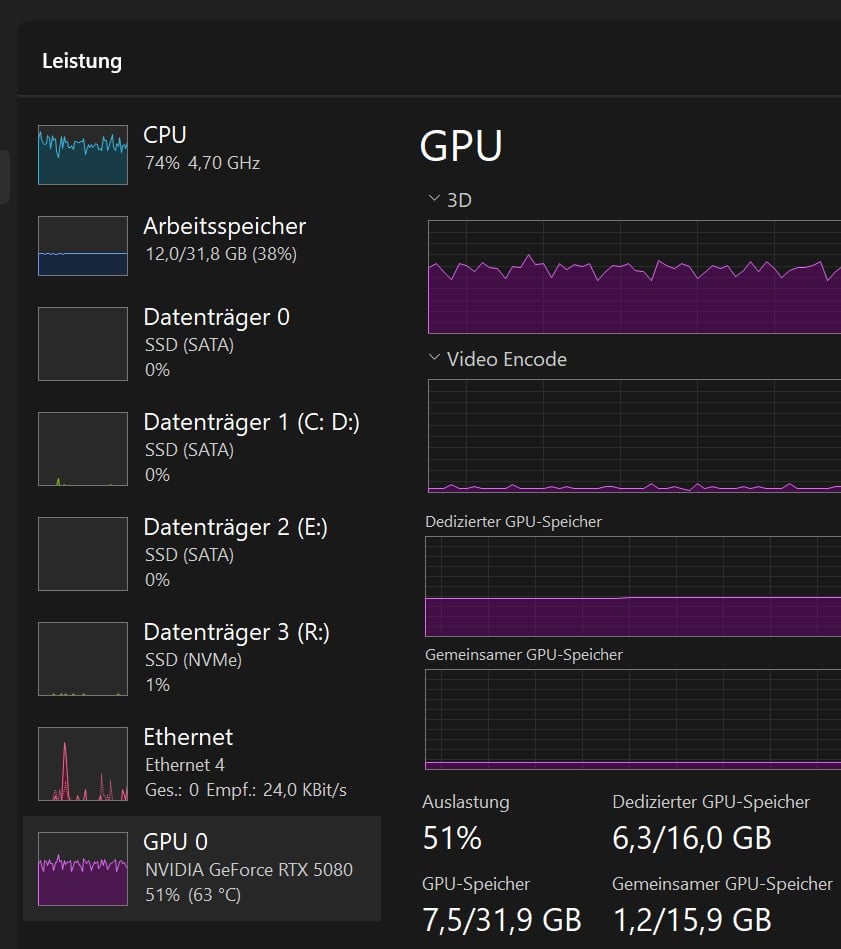Open the Datenträger 0 SSD entry

pos(216,343)
